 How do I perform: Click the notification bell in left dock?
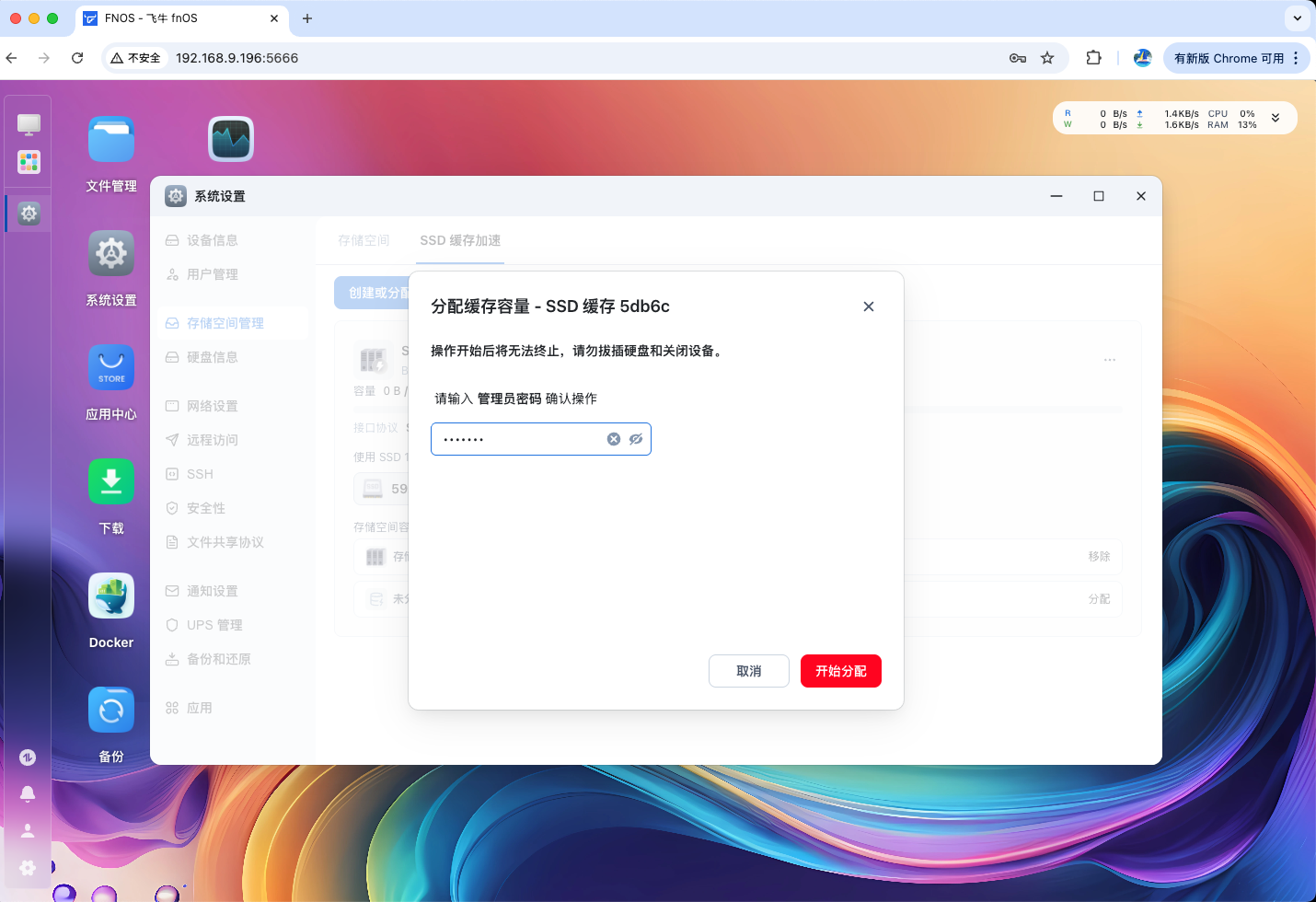28,793
